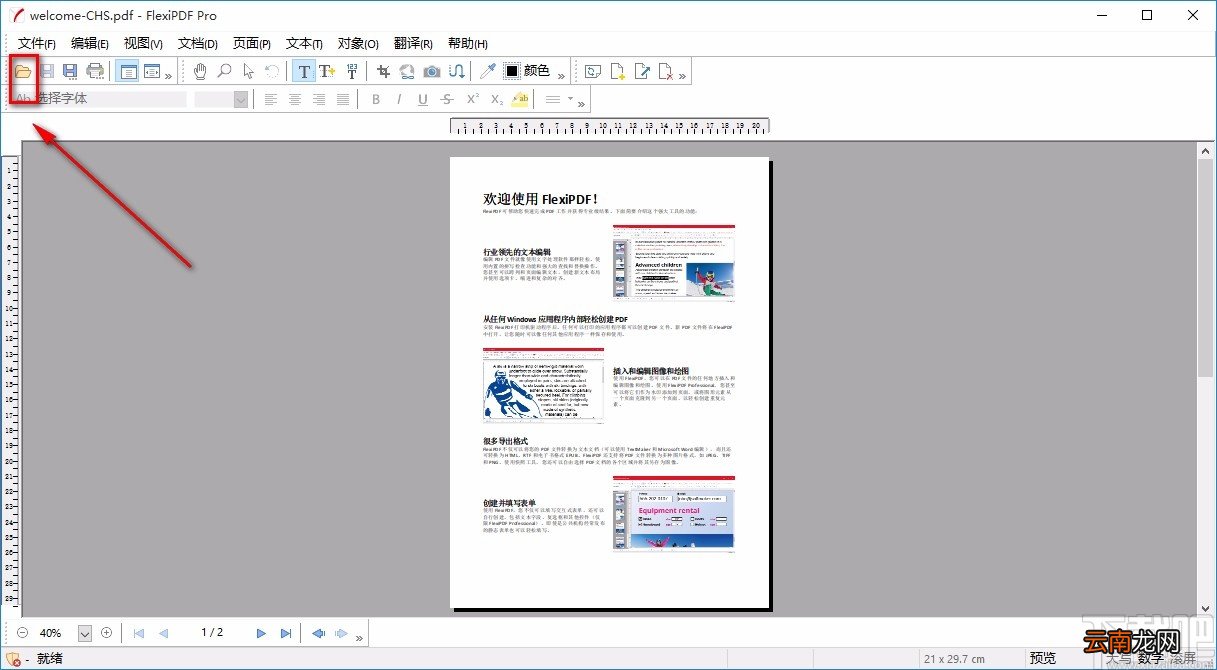The height and width of the screenshot is (670, 1217).
Task: Click the rotate page icon
Action: click(x=592, y=71)
